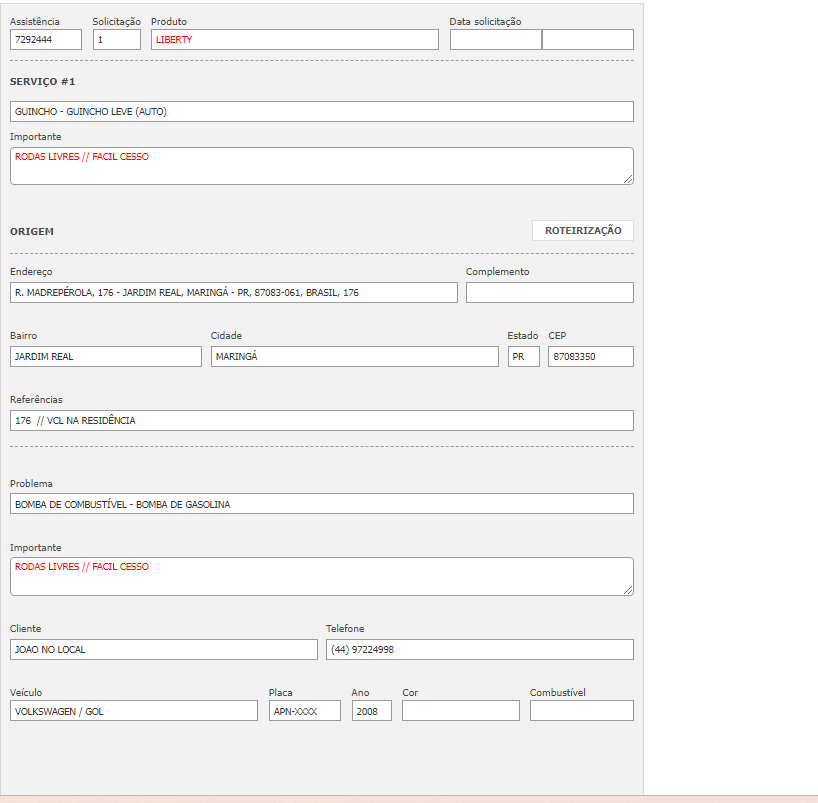Focus the Estado field PR

524,356
